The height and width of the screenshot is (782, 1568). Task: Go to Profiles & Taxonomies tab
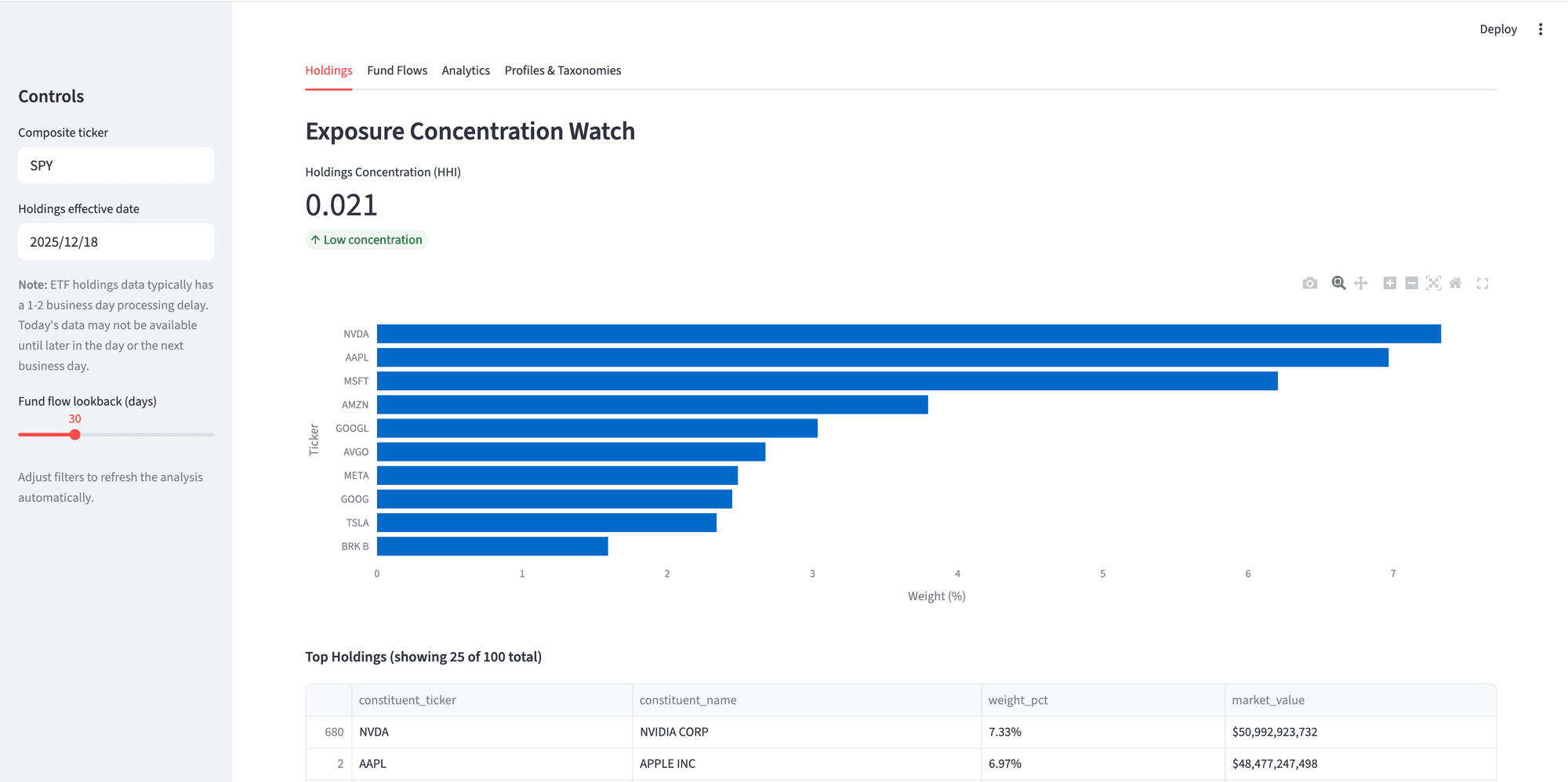[x=562, y=71]
